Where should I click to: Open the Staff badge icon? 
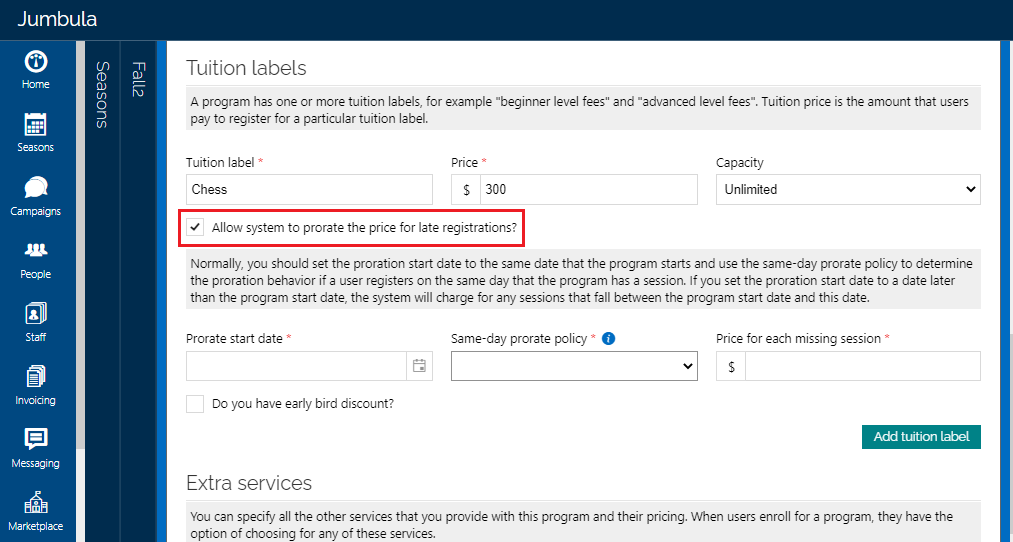(36, 313)
